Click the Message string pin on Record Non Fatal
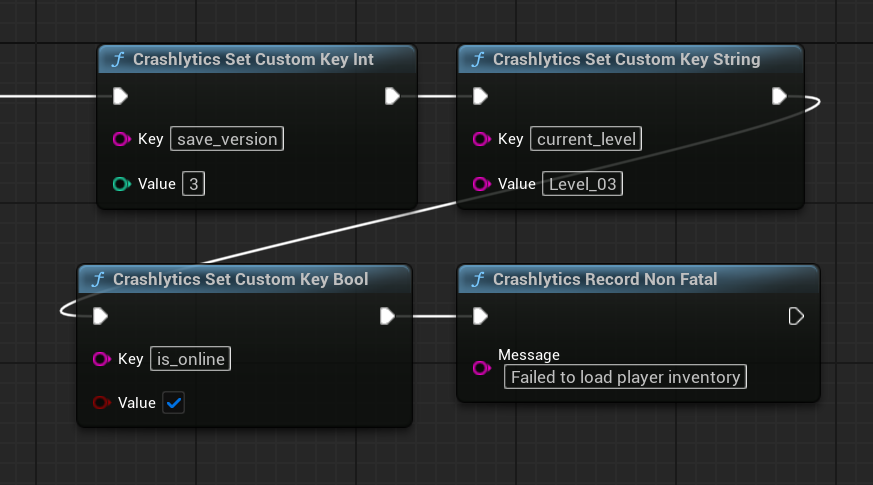Screen dimensions: 873x485 (481, 368)
